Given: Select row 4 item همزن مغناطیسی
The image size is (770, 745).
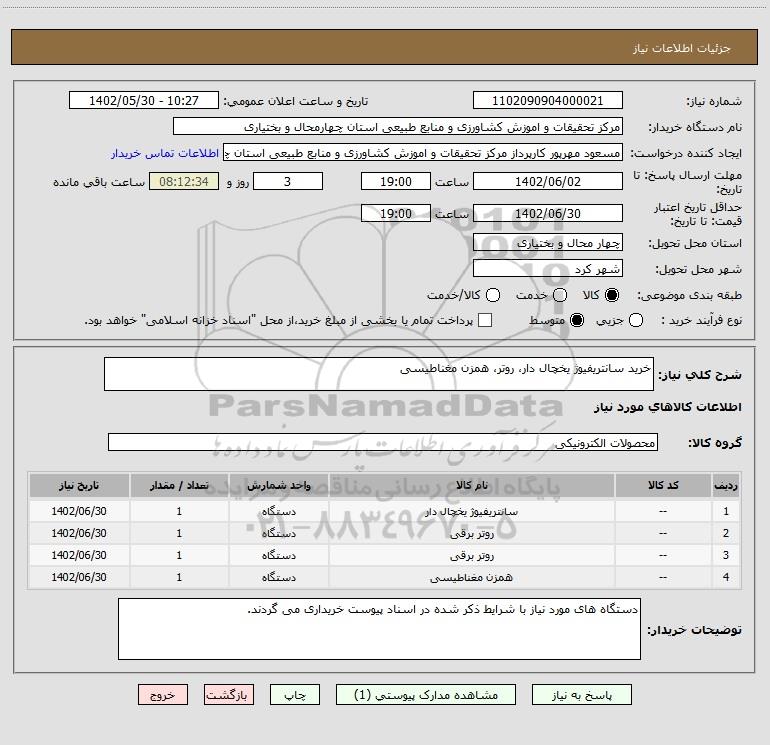Looking at the screenshot, I should coord(471,578).
